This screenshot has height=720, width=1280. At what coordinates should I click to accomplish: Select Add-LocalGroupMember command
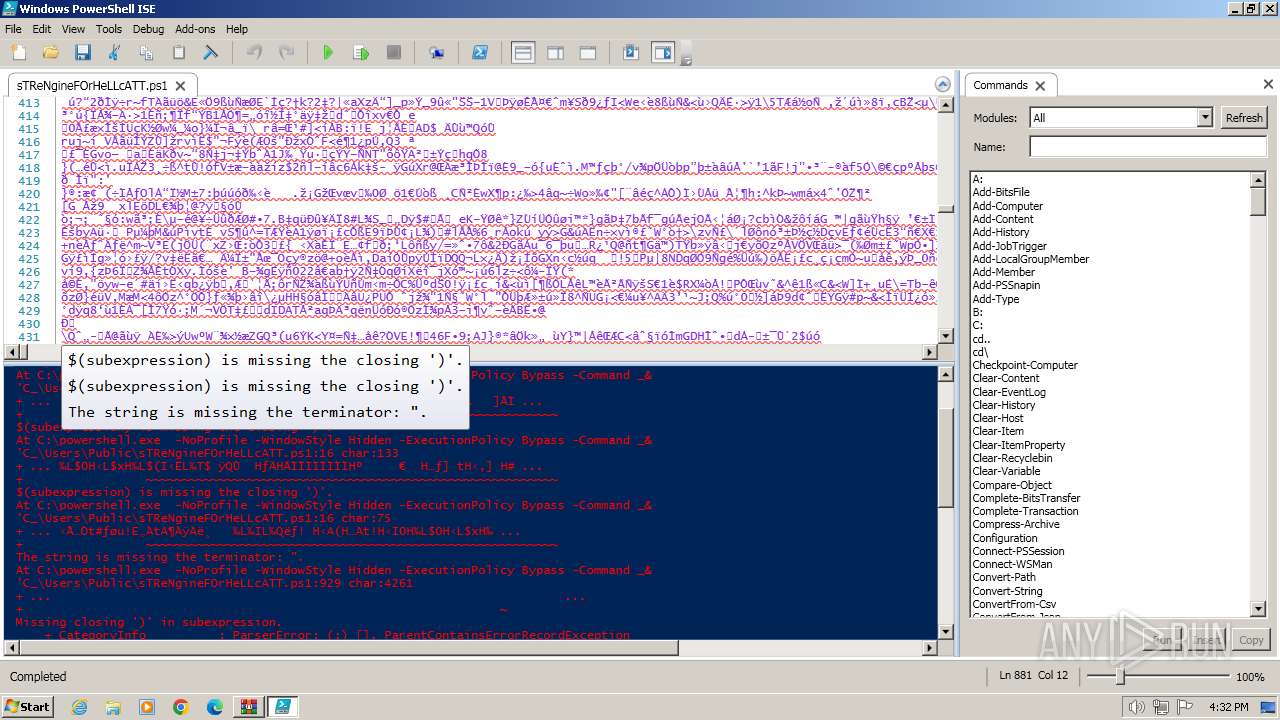[x=1031, y=259]
